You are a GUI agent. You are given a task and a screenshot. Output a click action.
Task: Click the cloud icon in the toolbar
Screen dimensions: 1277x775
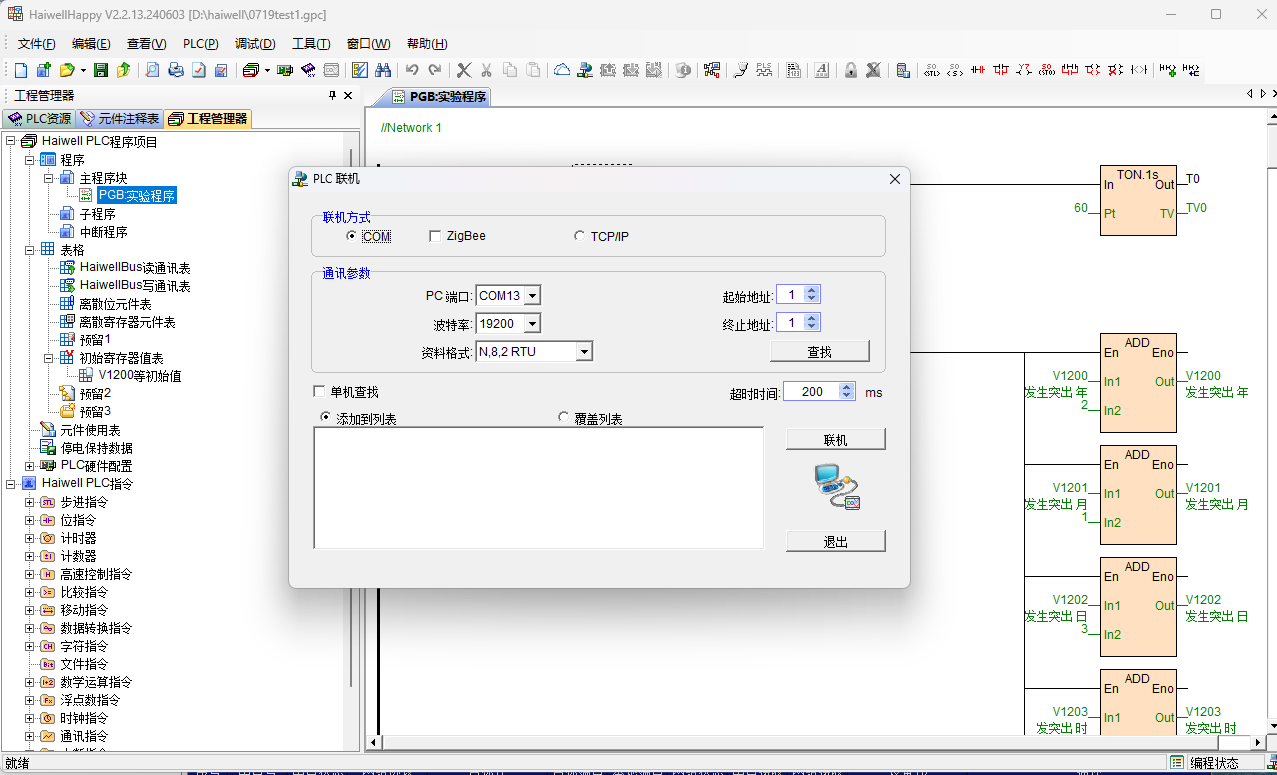(562, 70)
